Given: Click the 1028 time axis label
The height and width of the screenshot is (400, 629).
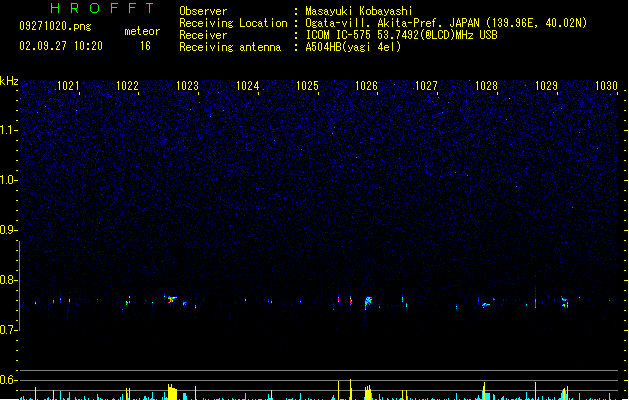Looking at the screenshot, I should coord(486,86).
